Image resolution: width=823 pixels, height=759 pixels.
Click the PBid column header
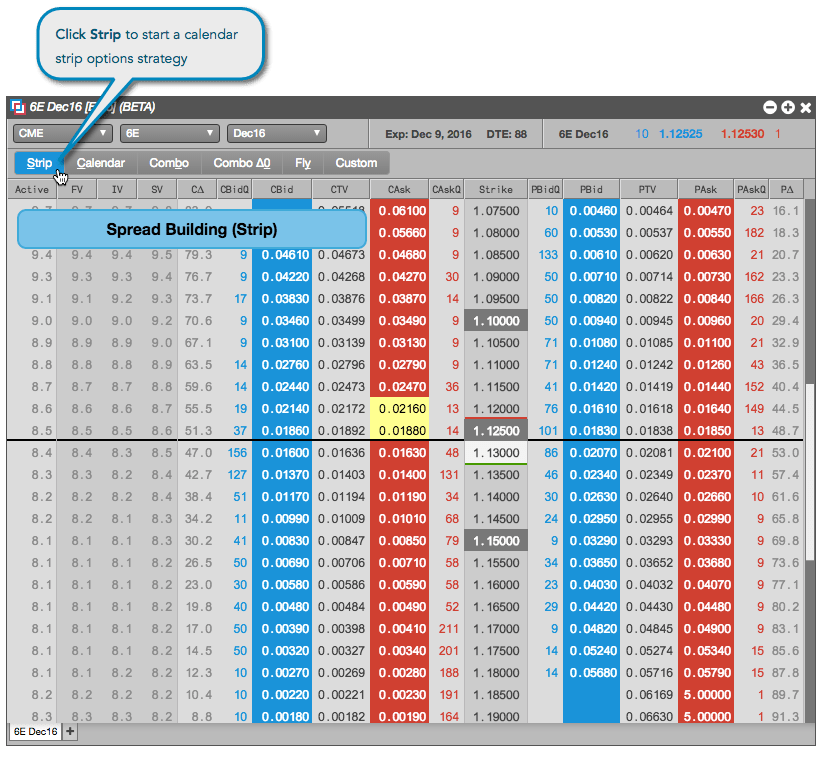592,189
